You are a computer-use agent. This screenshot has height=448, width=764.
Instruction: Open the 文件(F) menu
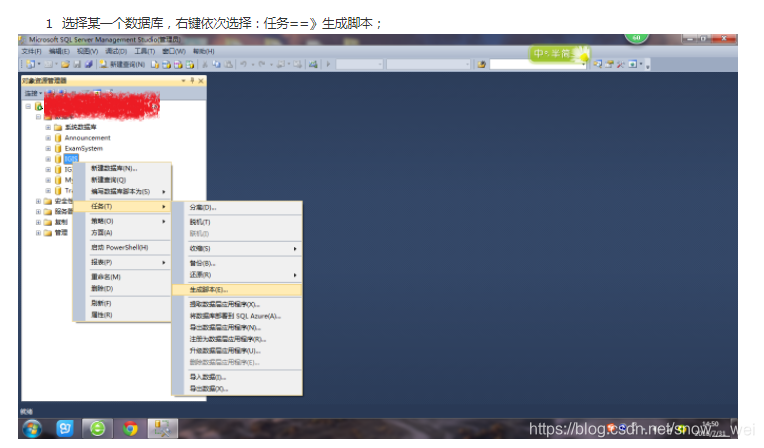click(31, 51)
